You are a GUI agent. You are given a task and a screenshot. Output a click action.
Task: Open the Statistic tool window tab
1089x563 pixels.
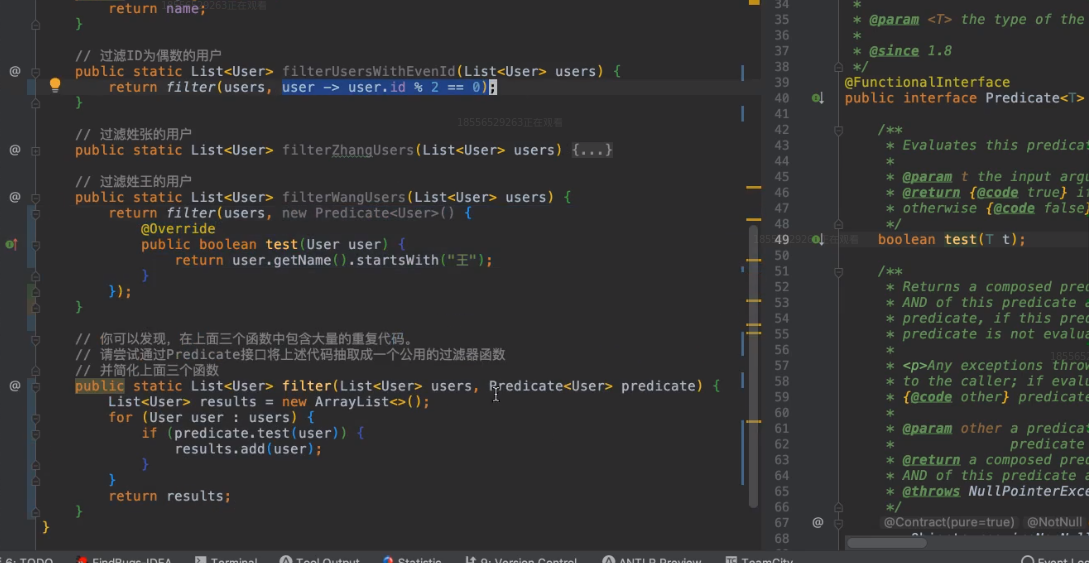(x=412, y=560)
